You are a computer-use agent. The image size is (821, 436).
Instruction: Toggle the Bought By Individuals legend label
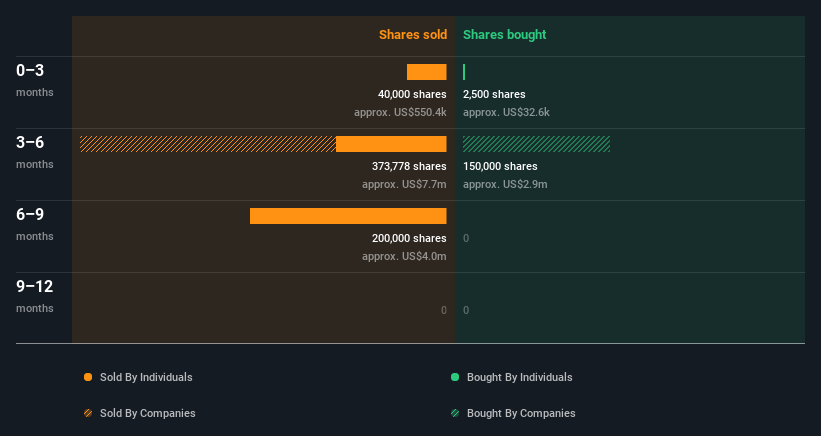point(519,377)
